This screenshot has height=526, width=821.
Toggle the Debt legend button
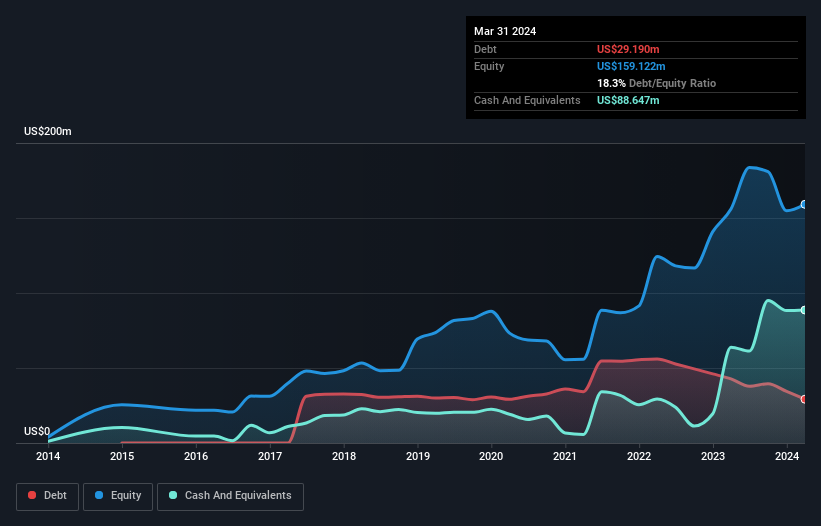[48, 496]
